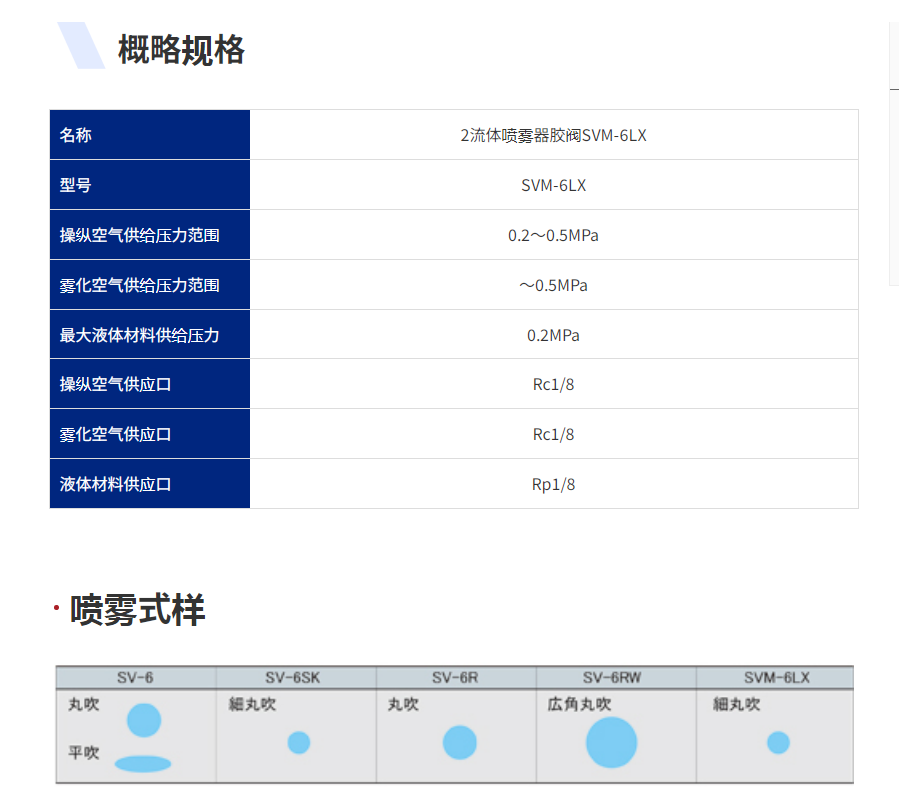Click the 最大液体材料供给压力 row label
The image size is (899, 801).
click(x=140, y=335)
